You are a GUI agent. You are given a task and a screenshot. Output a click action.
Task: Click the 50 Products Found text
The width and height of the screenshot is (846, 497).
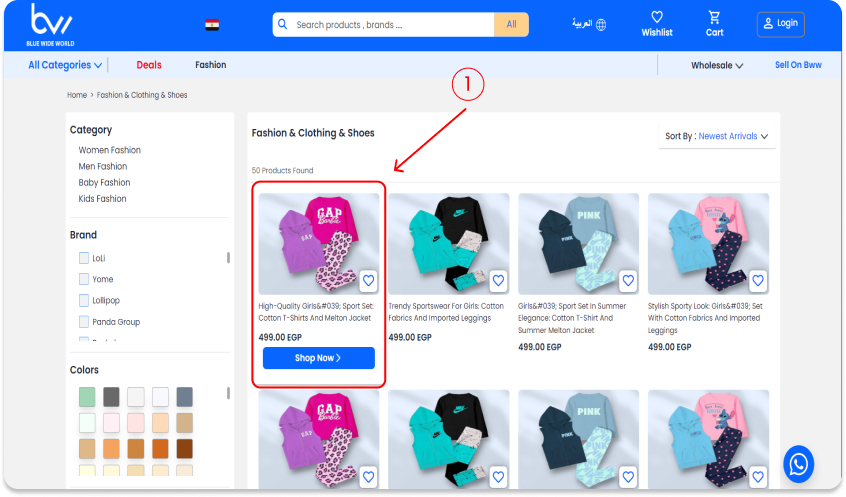282,171
